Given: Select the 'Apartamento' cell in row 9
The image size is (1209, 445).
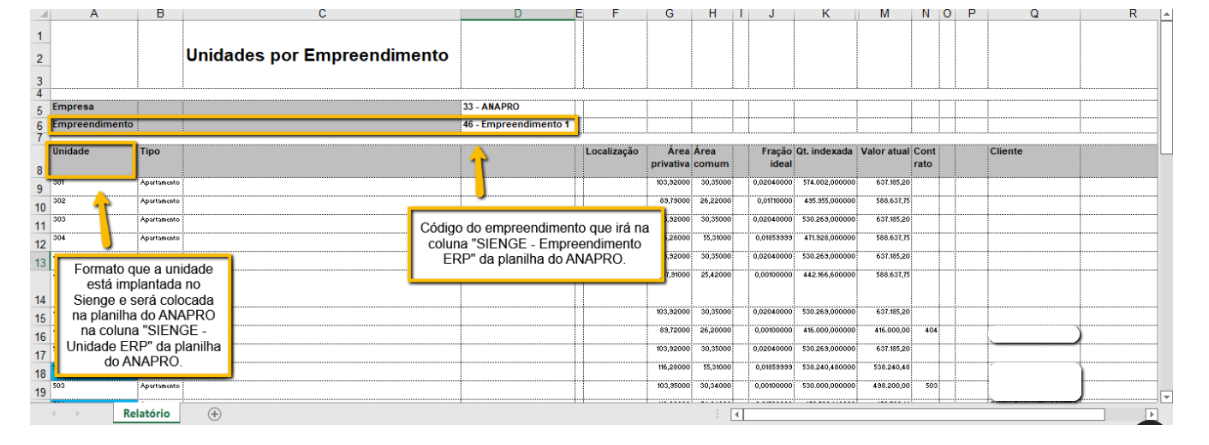Looking at the screenshot, I should pos(159,188).
